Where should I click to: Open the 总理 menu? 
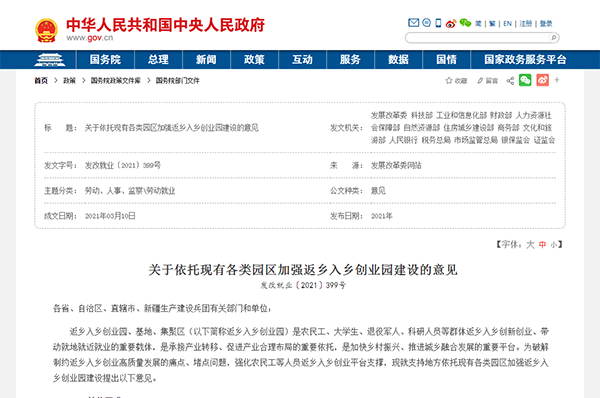158,60
